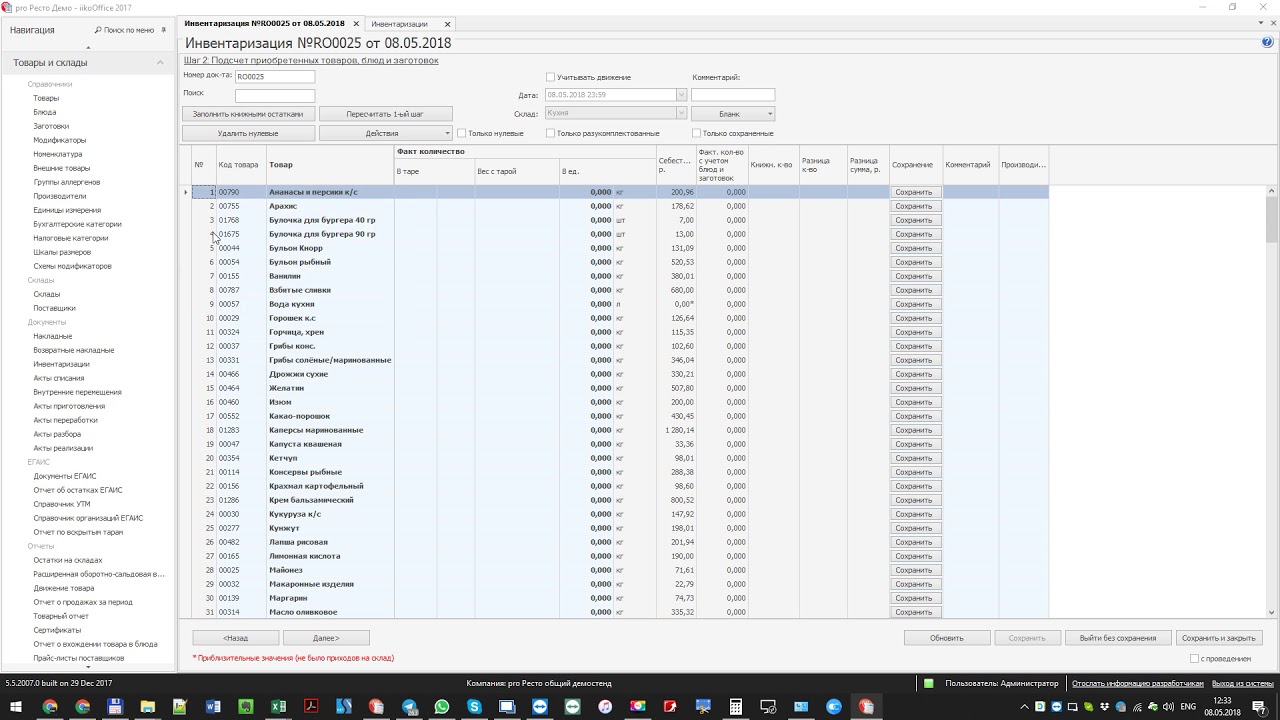Save the Кетчуп row
This screenshot has height=720, width=1280.
click(914, 458)
